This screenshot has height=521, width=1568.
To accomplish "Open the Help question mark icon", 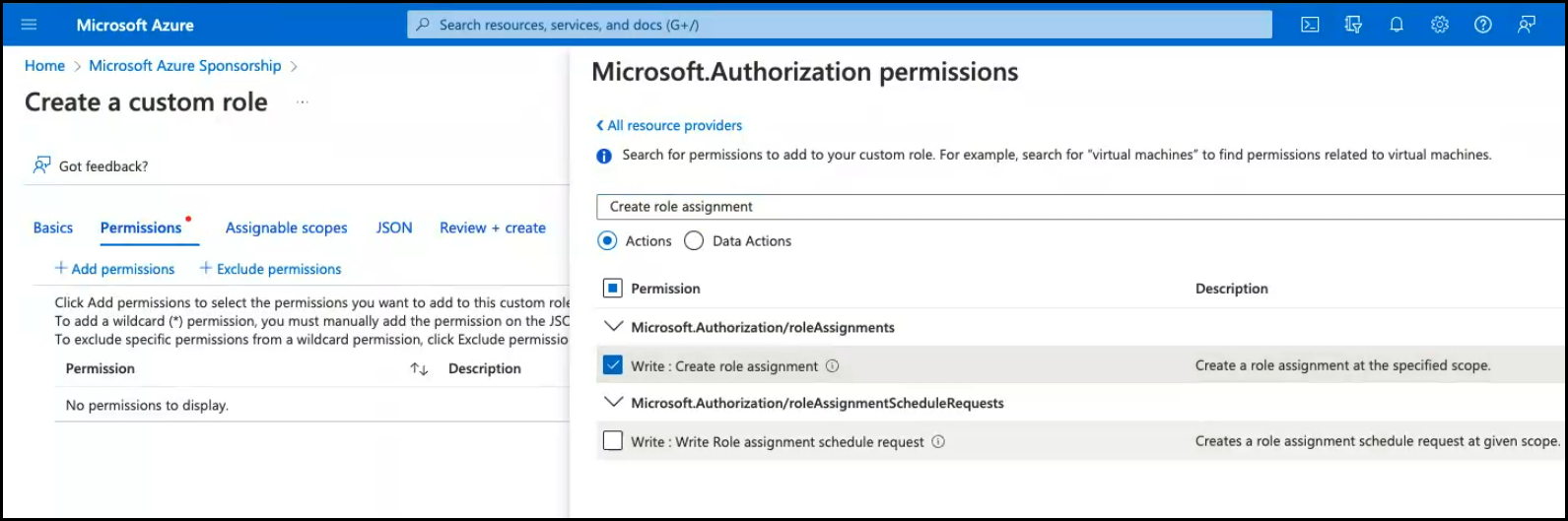I will [1483, 25].
